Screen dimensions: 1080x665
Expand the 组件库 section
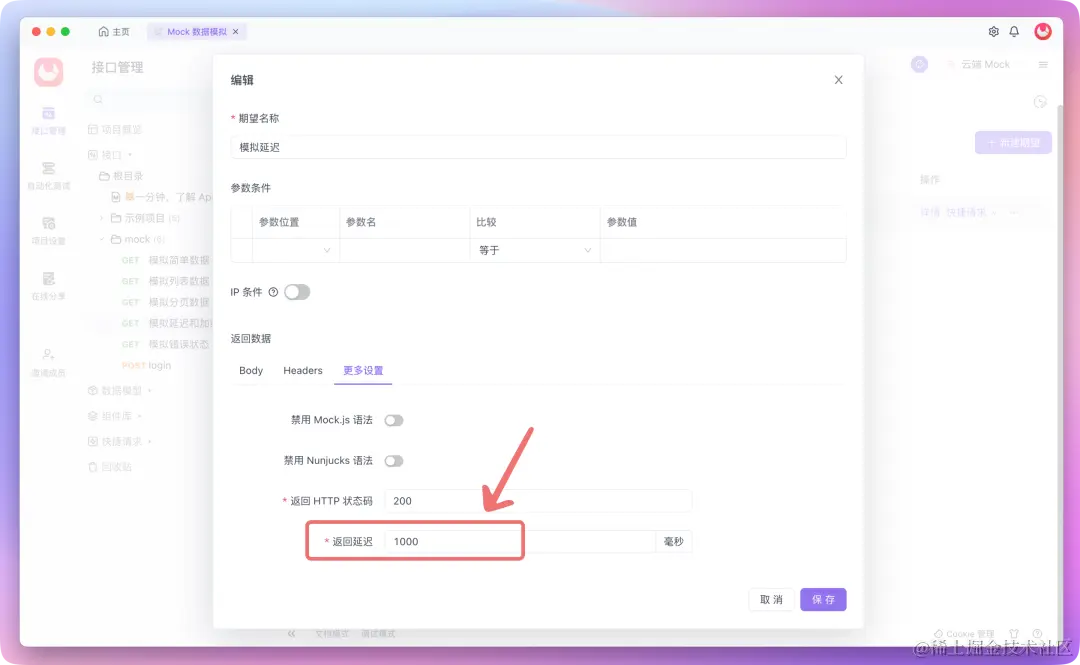114,416
